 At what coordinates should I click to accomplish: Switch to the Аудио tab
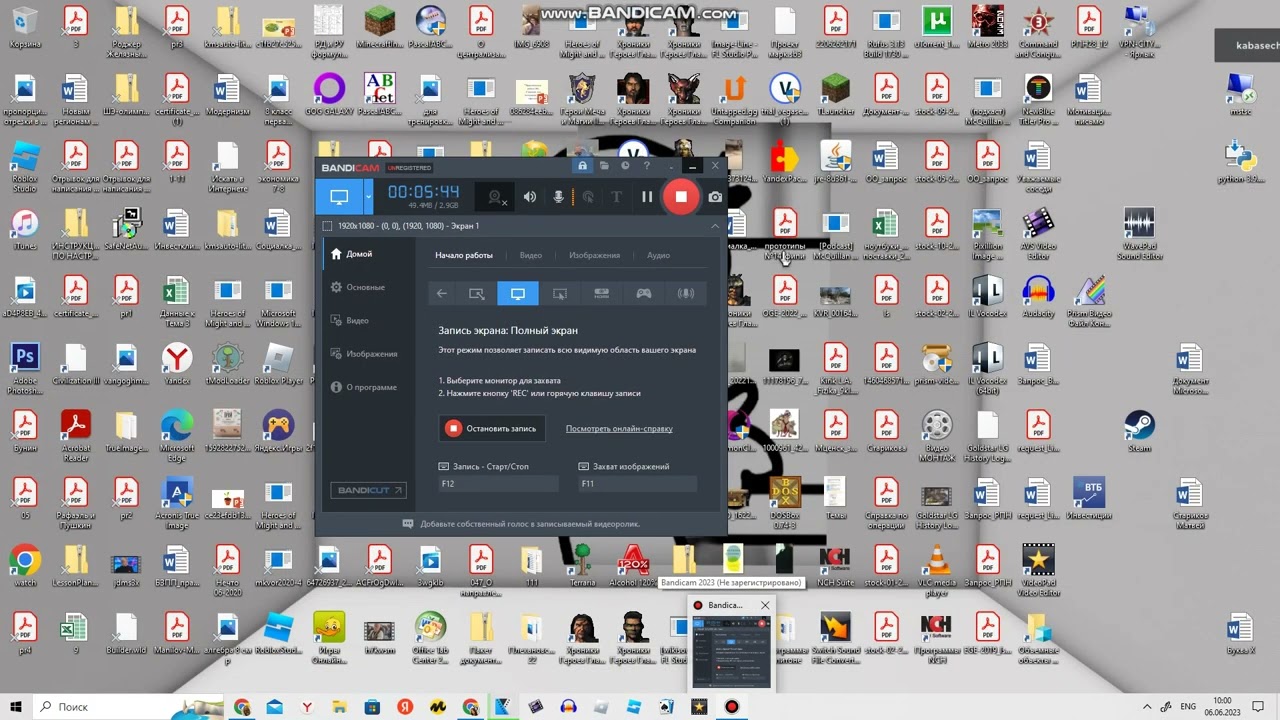click(x=658, y=255)
